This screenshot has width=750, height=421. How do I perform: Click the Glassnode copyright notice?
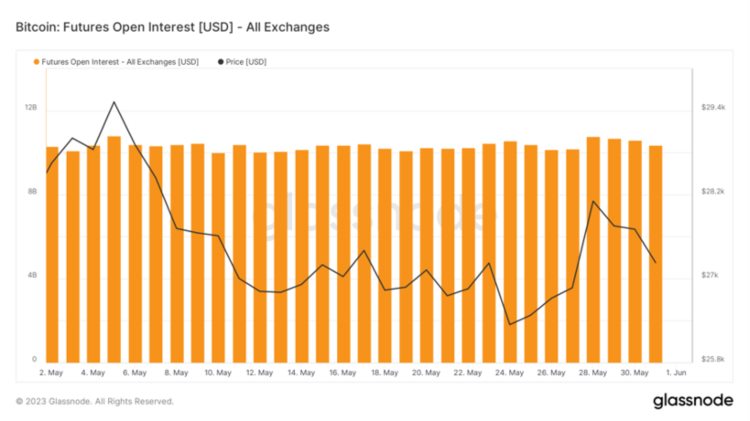click(x=94, y=401)
